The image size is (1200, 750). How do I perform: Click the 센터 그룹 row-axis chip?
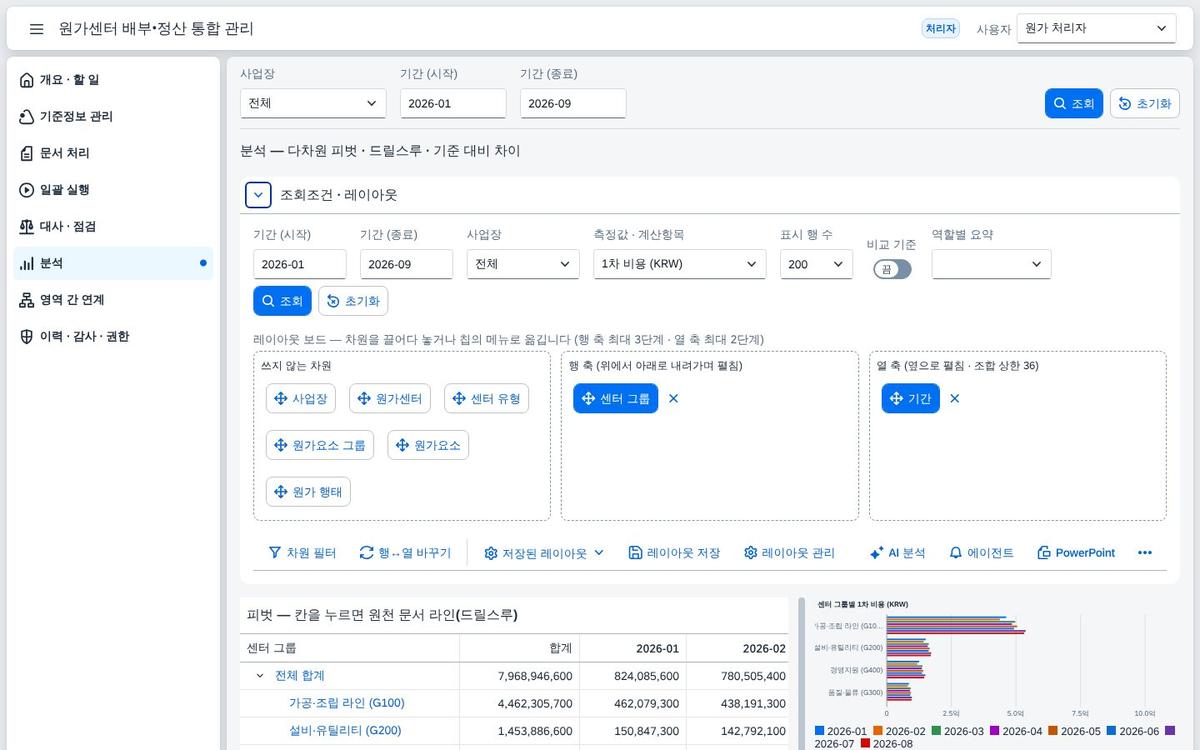616,398
